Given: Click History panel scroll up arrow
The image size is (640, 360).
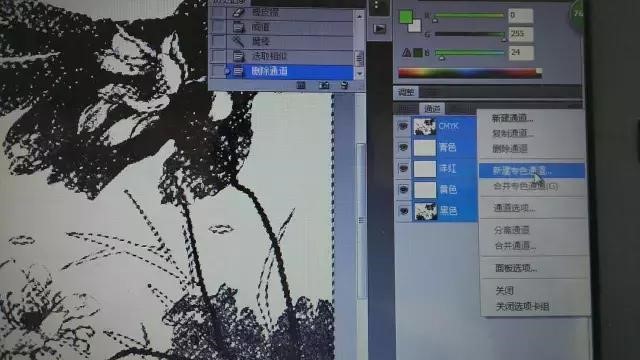Looking at the screenshot, I should click(360, 16).
